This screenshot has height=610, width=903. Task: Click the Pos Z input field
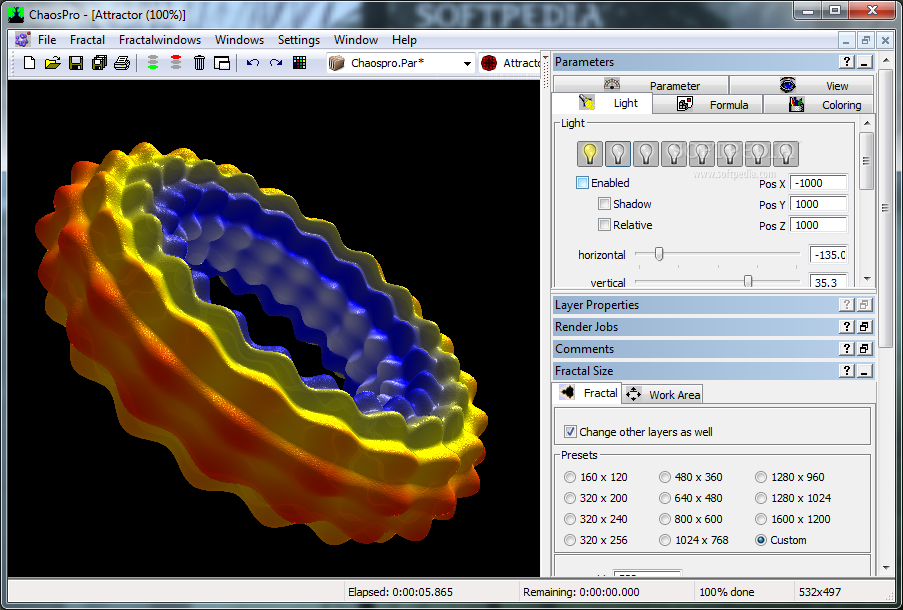pos(818,225)
